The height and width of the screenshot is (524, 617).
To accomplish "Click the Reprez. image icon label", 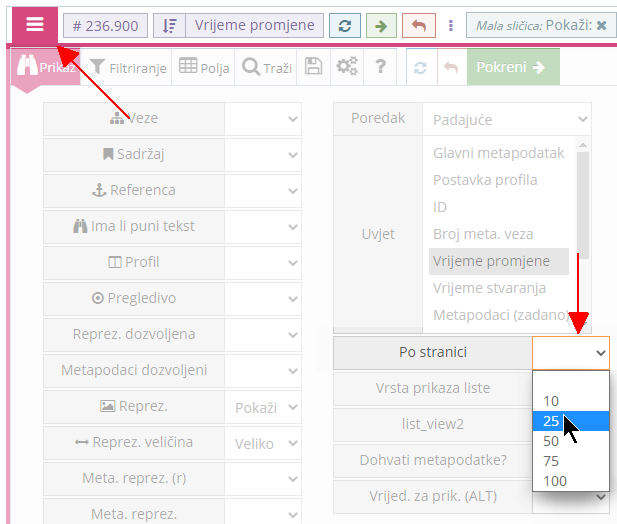I will 134,406.
